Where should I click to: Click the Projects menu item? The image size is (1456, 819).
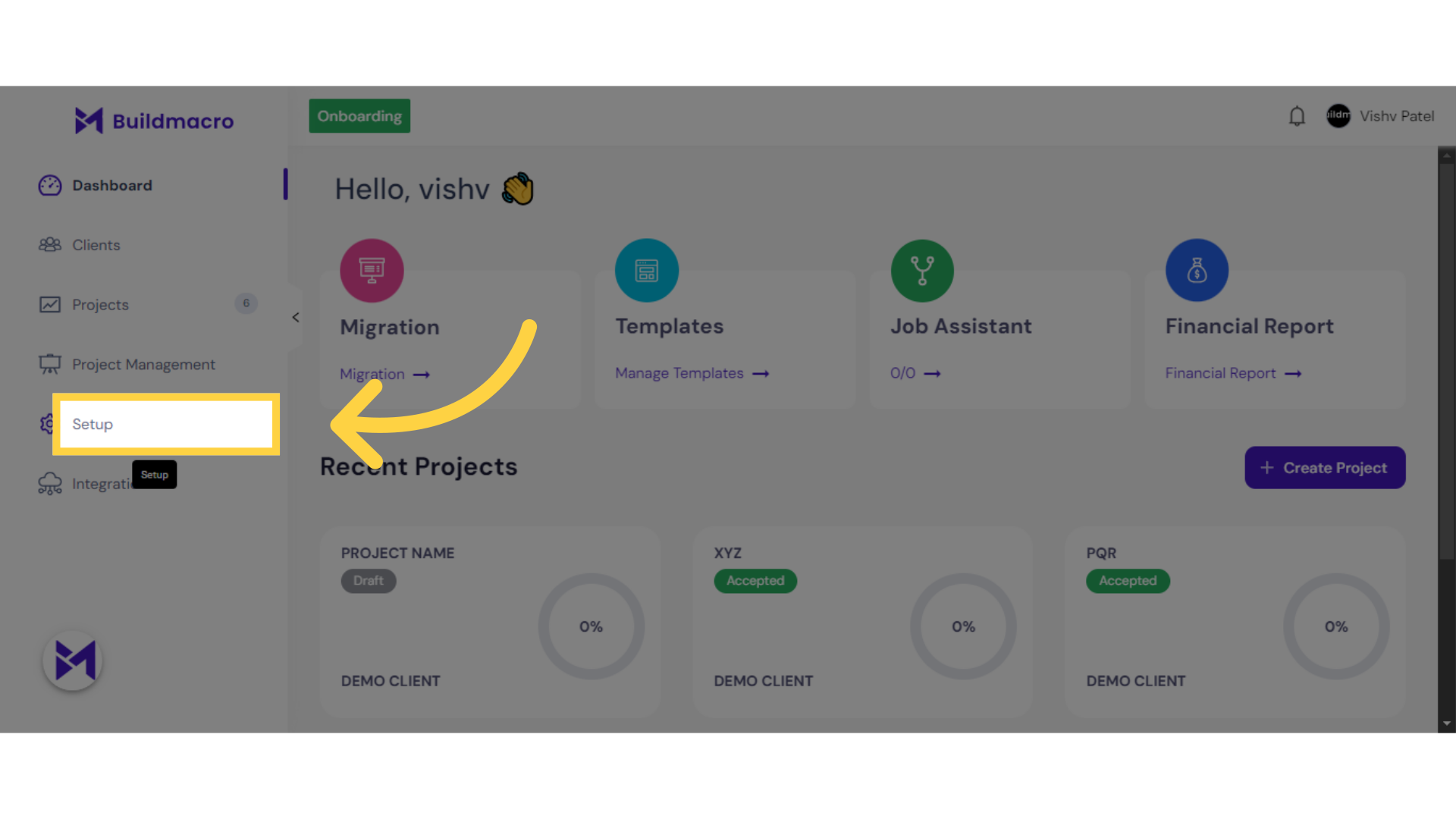(x=100, y=304)
